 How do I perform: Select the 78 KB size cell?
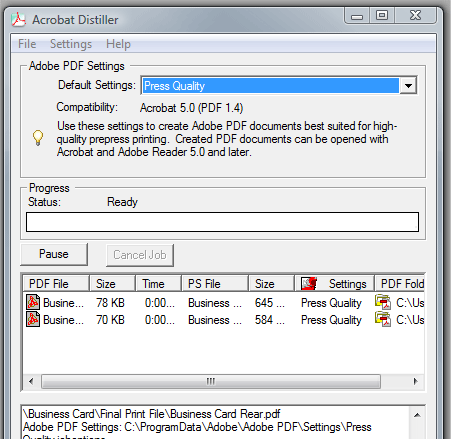point(110,303)
